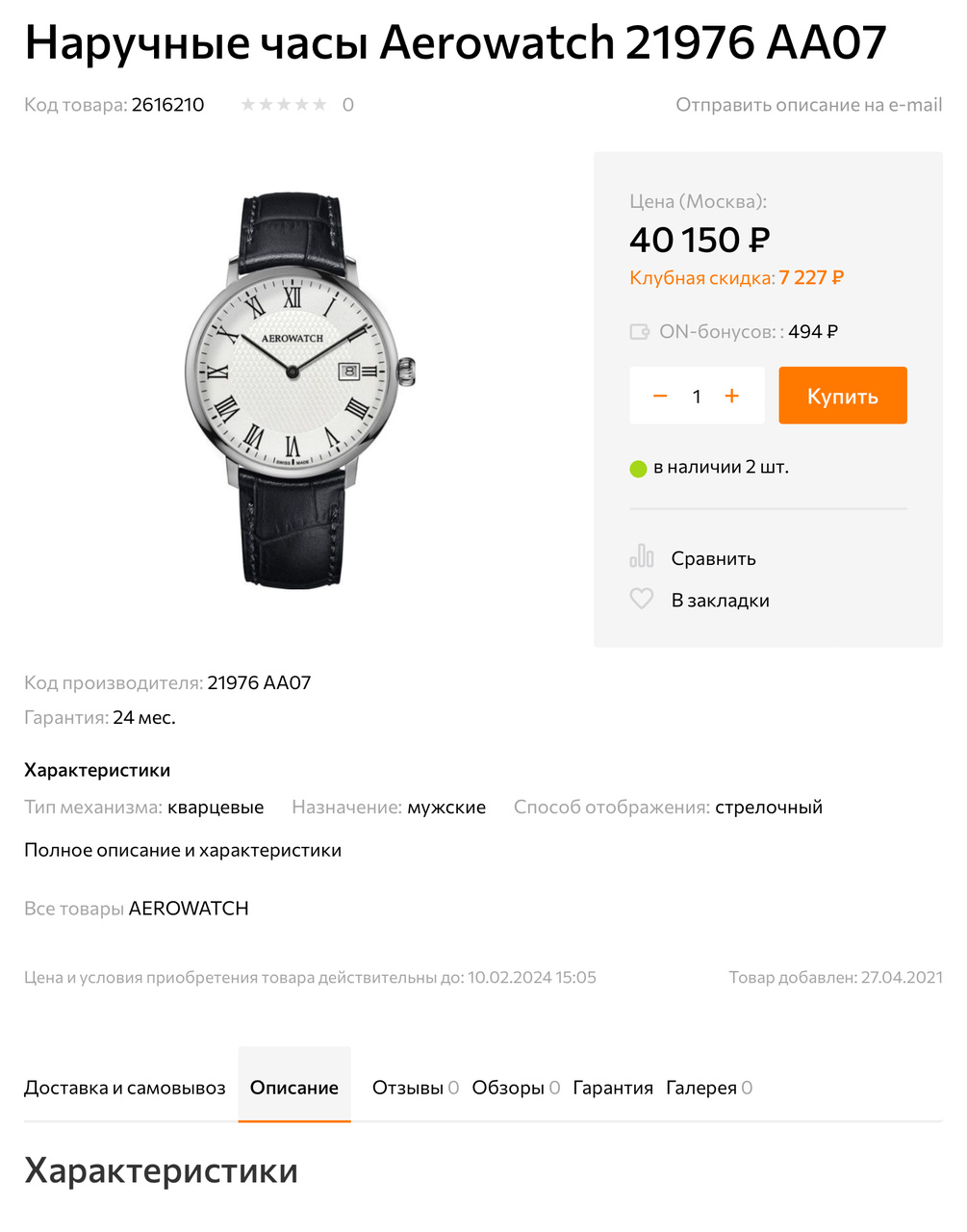The width and height of the screenshot is (967, 1232).
Task: Click the compare bar-chart icon
Action: point(642,556)
